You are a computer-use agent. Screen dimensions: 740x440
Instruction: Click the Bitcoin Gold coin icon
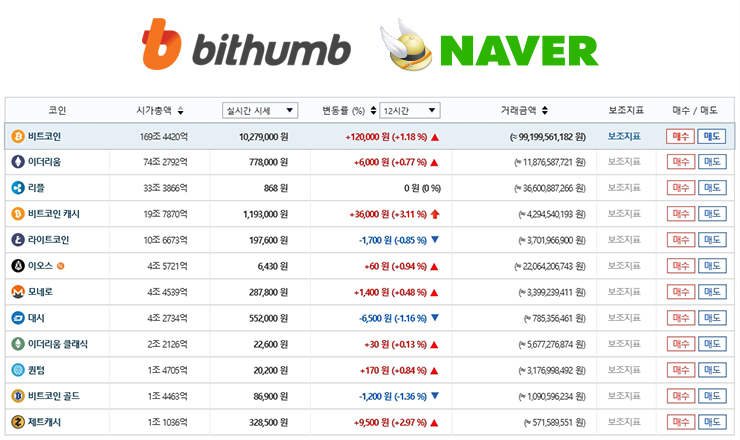pos(18,396)
